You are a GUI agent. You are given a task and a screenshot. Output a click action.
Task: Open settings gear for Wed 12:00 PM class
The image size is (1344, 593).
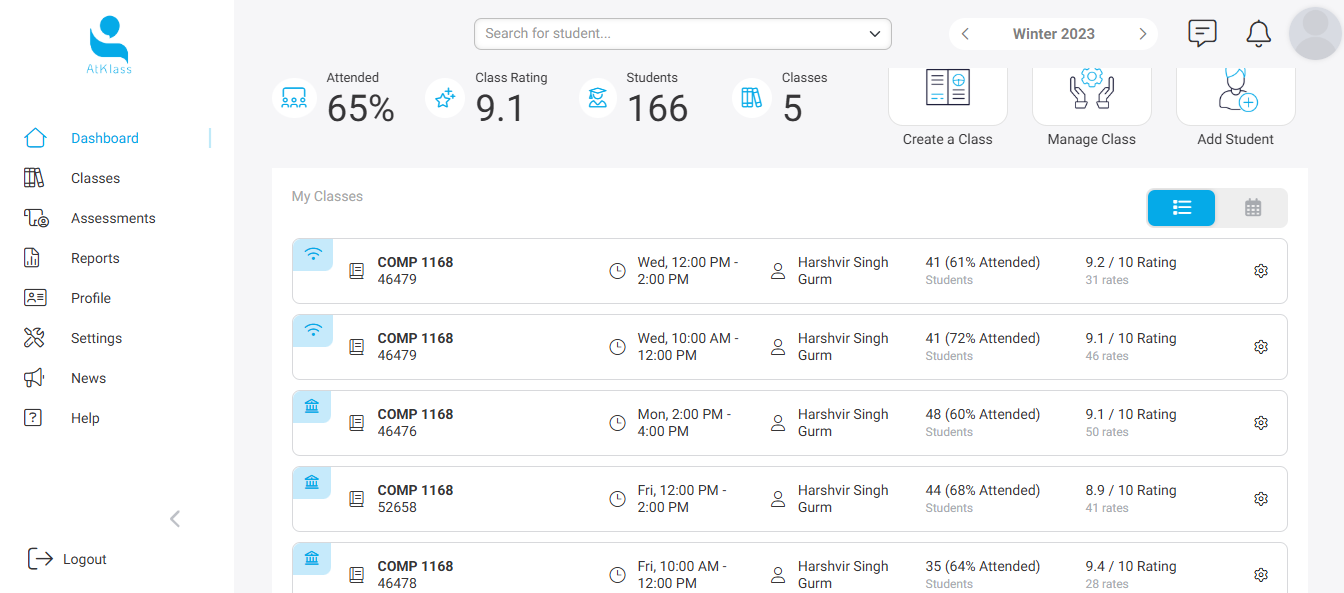coord(1261,271)
